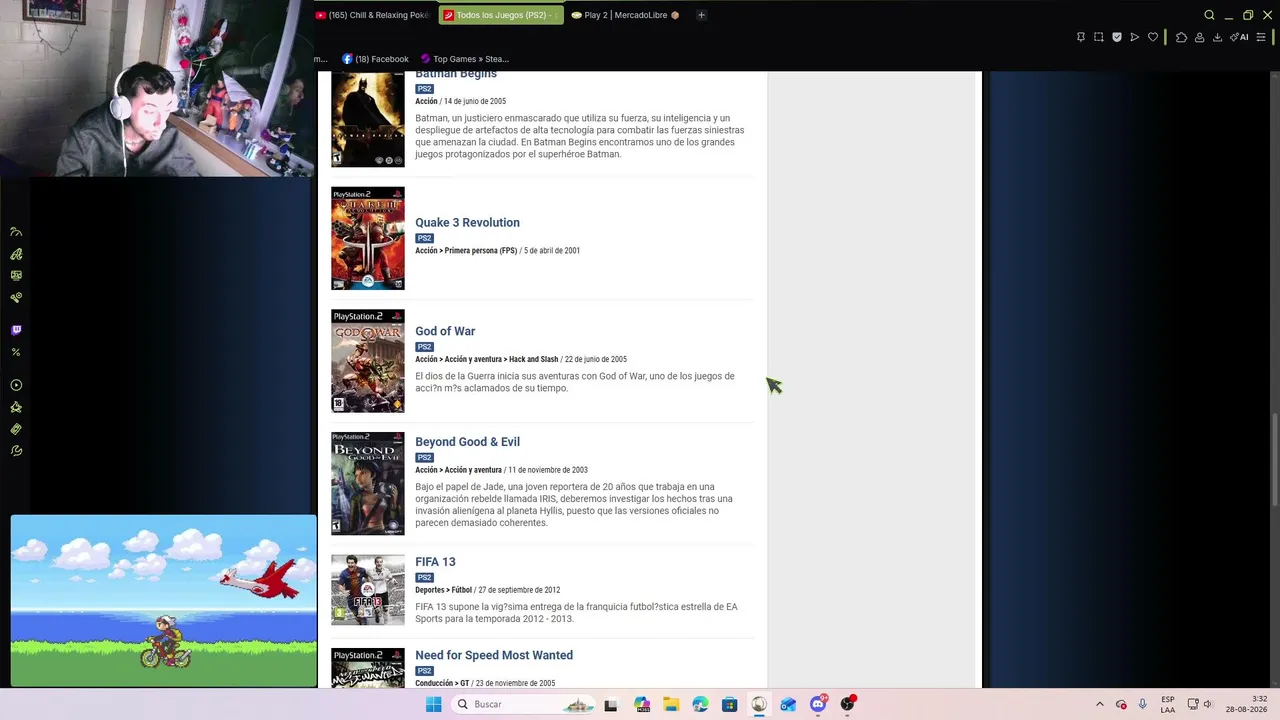Open the FIFA 13 title link
Screen dimensions: 1280x720
click(x=435, y=562)
